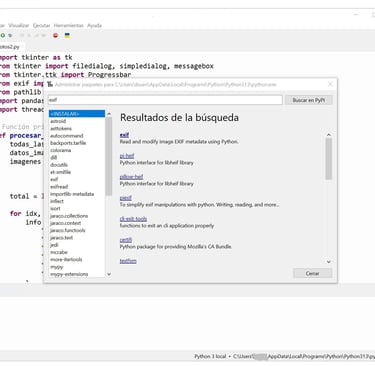375x366 pixels.
Task: Click the Cerrar button in package dialog
Action: tap(312, 273)
